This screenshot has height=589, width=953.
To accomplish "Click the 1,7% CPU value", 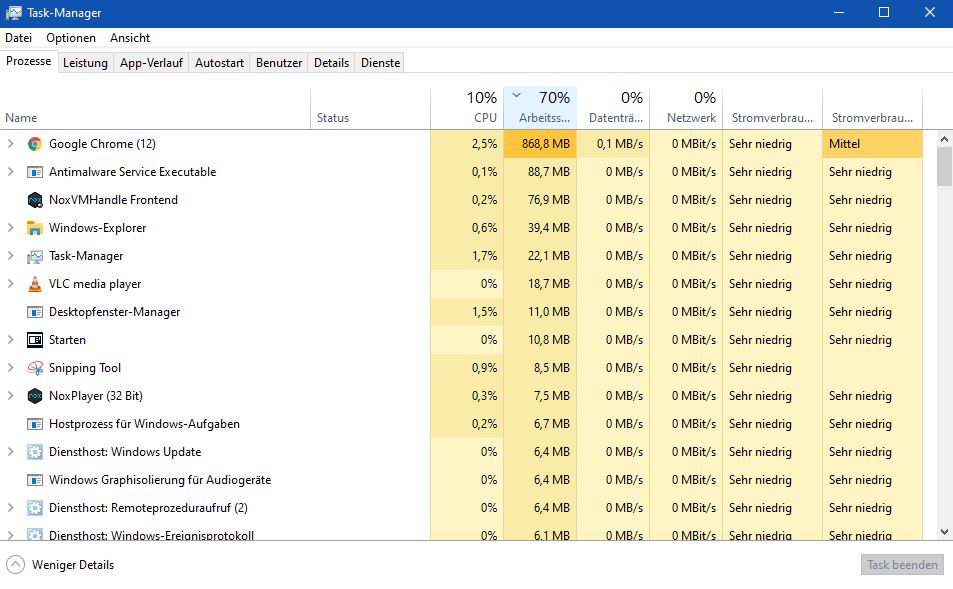I will pyautogui.click(x=484, y=256).
